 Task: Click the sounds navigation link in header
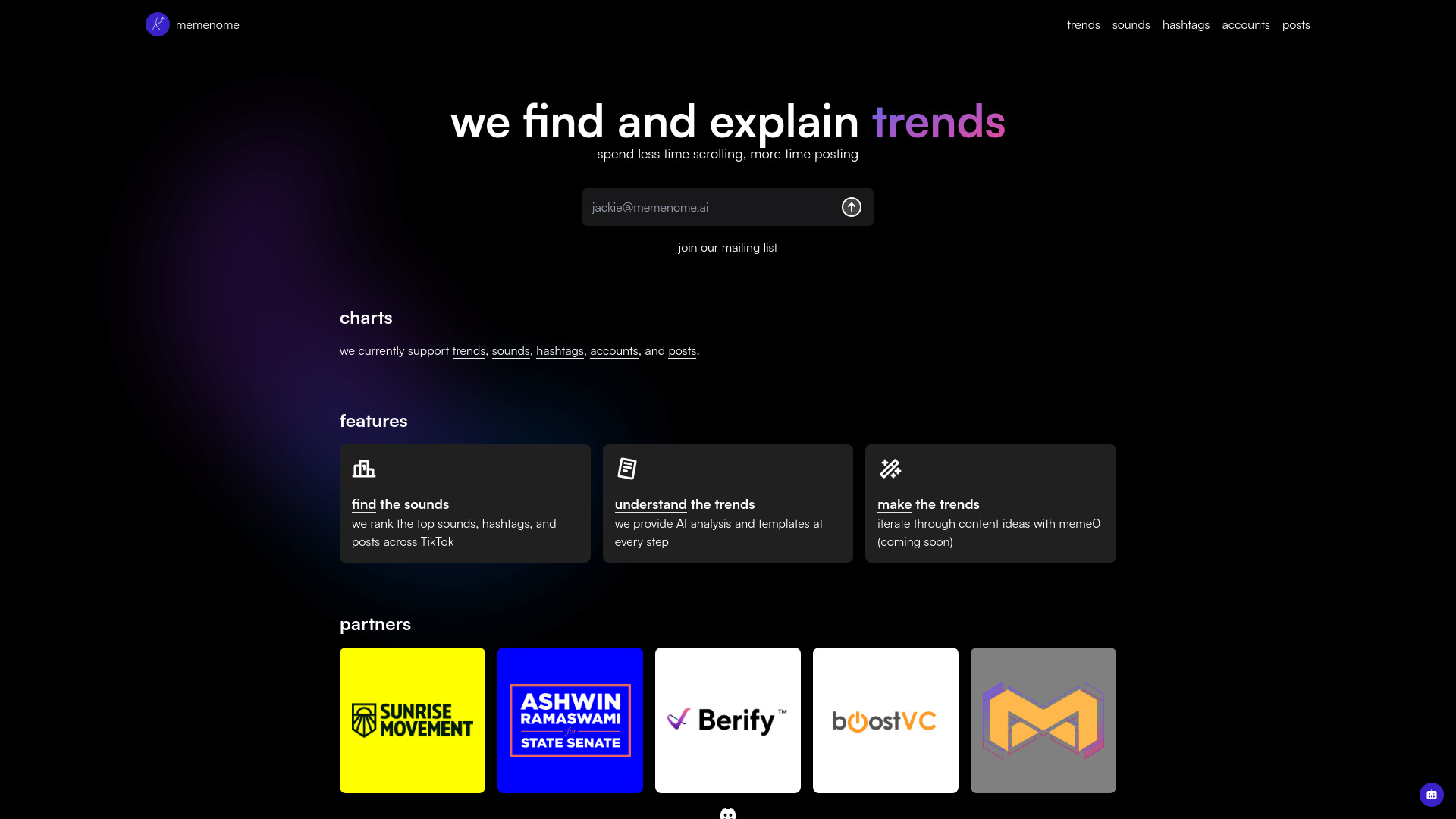click(1131, 24)
